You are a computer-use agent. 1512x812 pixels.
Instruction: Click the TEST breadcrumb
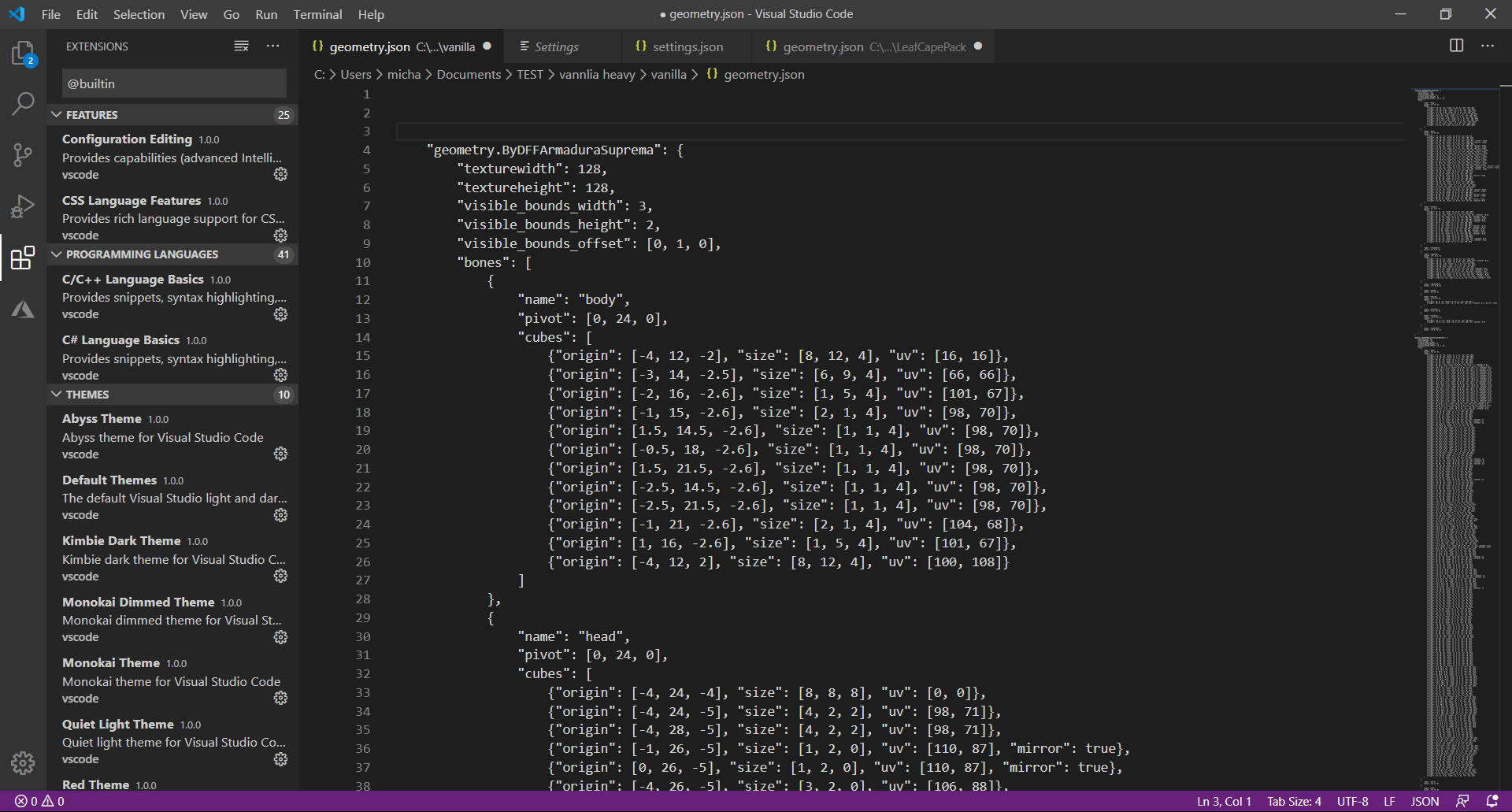click(530, 74)
